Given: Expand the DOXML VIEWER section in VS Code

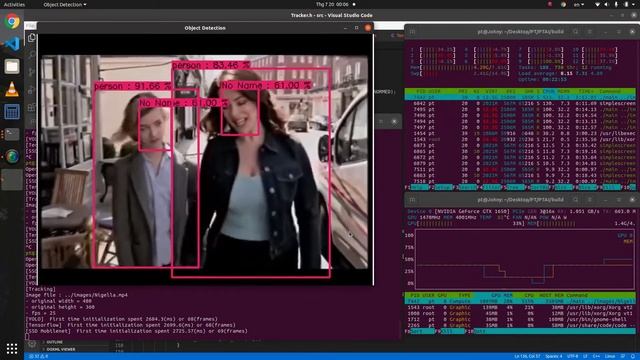Looking at the screenshot, I should (60, 349).
